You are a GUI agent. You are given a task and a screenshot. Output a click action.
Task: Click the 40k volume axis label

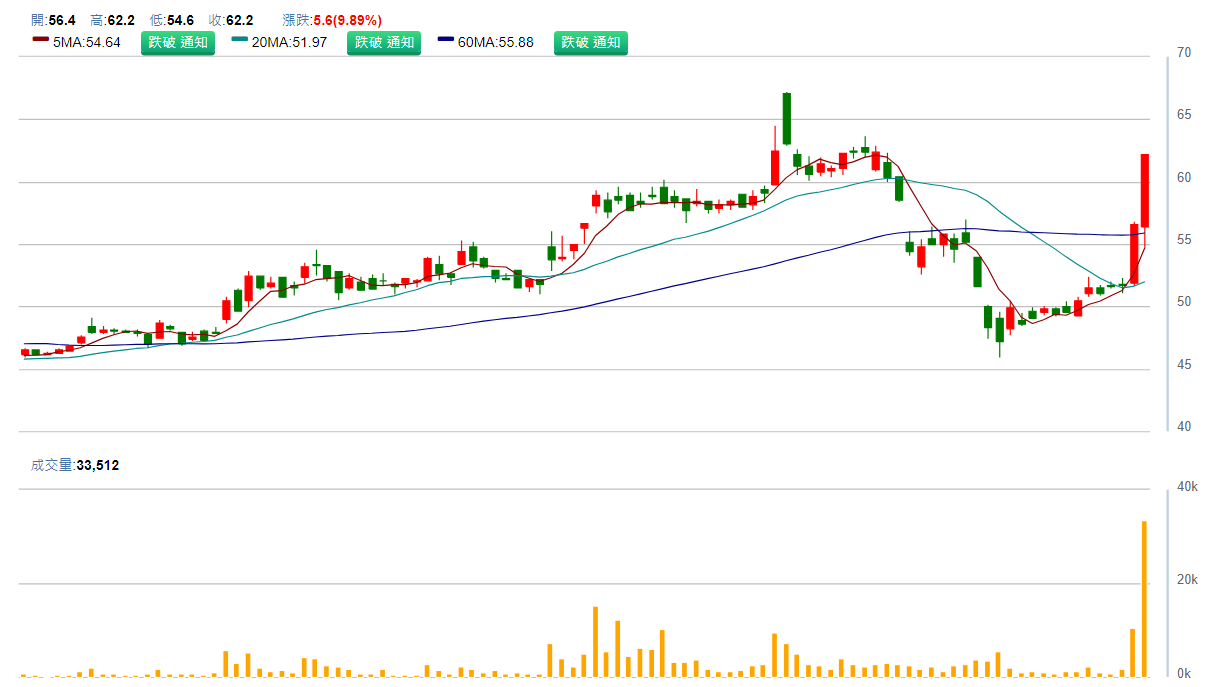pos(1187,487)
